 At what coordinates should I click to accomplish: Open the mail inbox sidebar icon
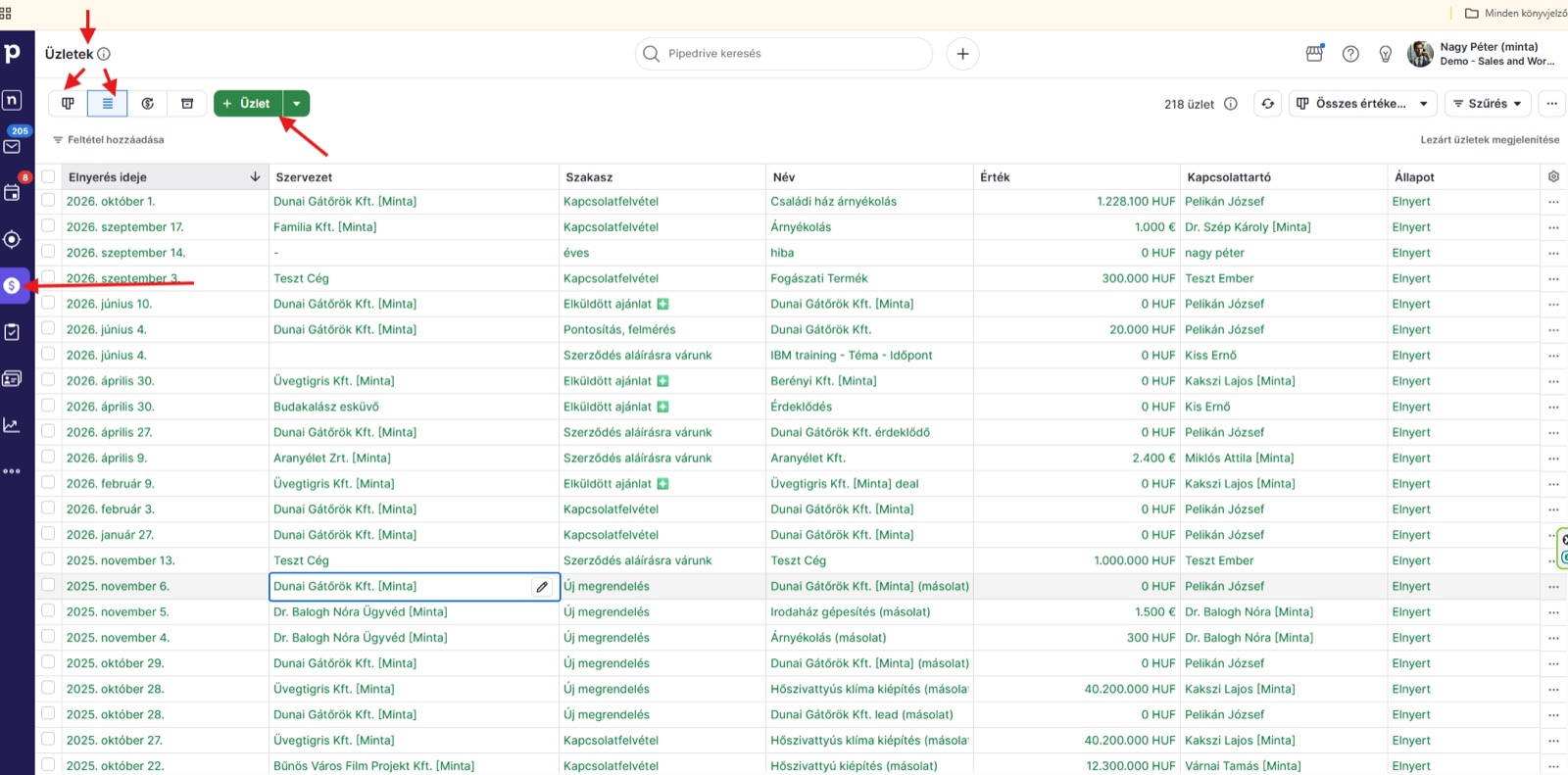click(12, 146)
